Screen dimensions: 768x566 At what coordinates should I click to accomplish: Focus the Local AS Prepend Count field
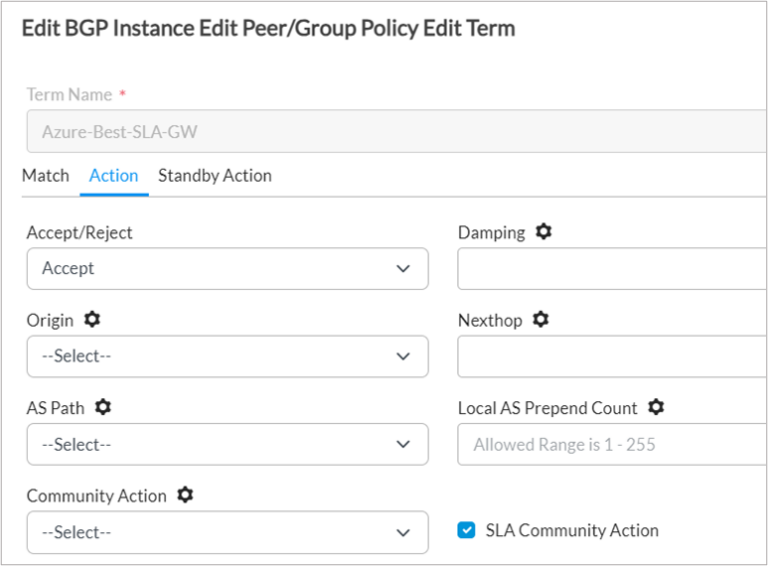pyautogui.click(x=612, y=444)
